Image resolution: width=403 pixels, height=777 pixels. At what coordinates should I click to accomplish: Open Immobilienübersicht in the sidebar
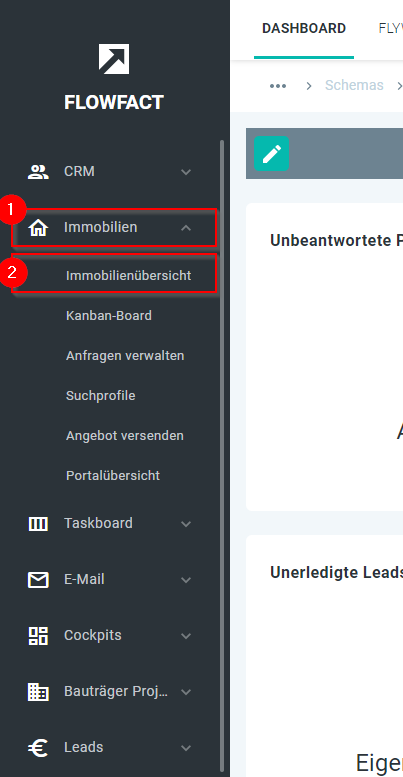(128, 276)
